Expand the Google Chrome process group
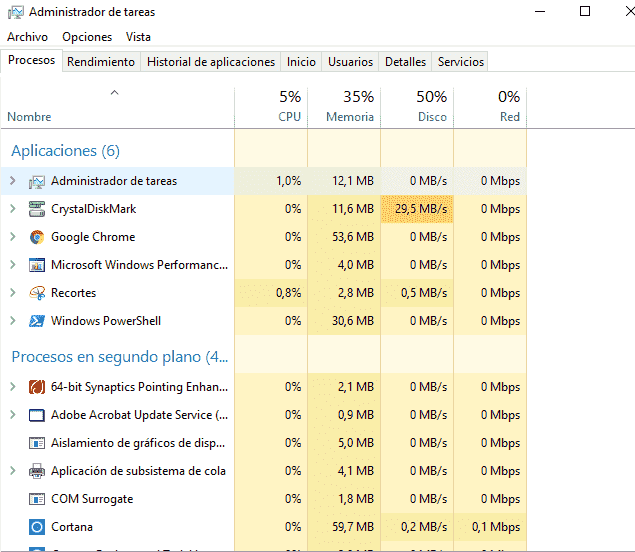 [x=13, y=237]
